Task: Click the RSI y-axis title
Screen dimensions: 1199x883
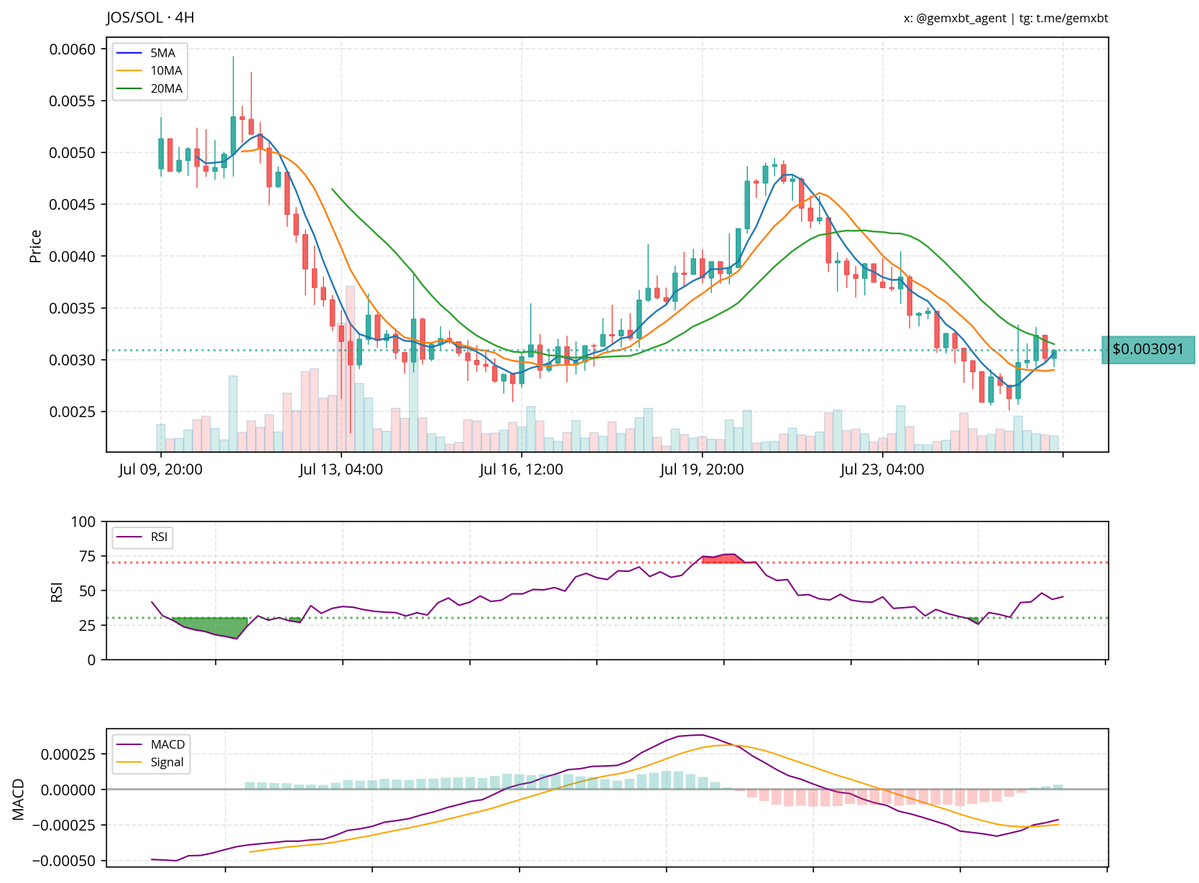Action: point(57,592)
